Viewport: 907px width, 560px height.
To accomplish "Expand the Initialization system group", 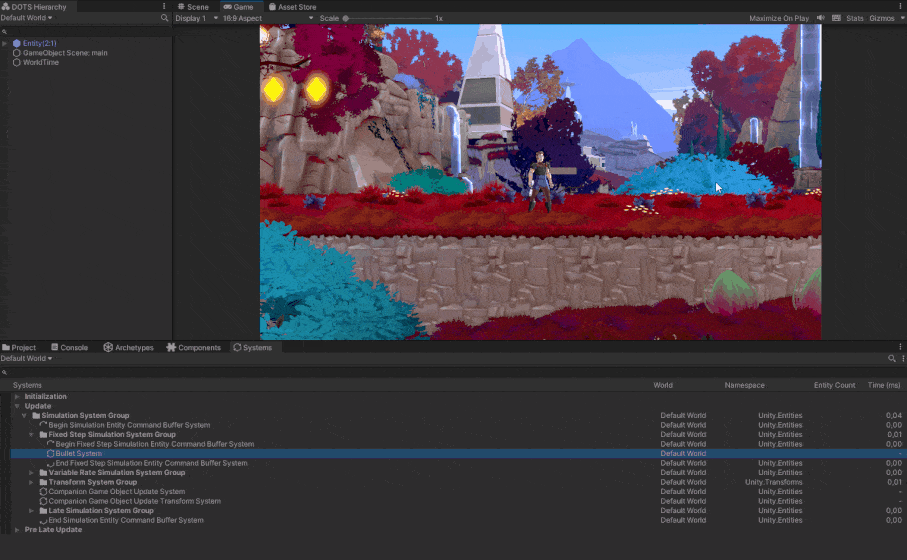I will click(x=17, y=397).
